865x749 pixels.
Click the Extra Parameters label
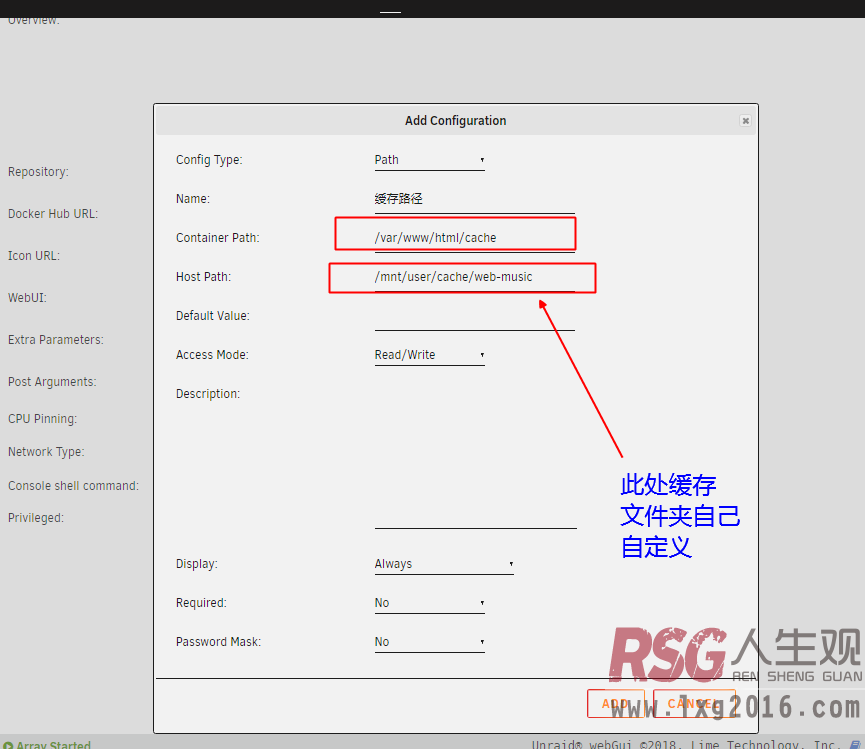click(x=56, y=340)
